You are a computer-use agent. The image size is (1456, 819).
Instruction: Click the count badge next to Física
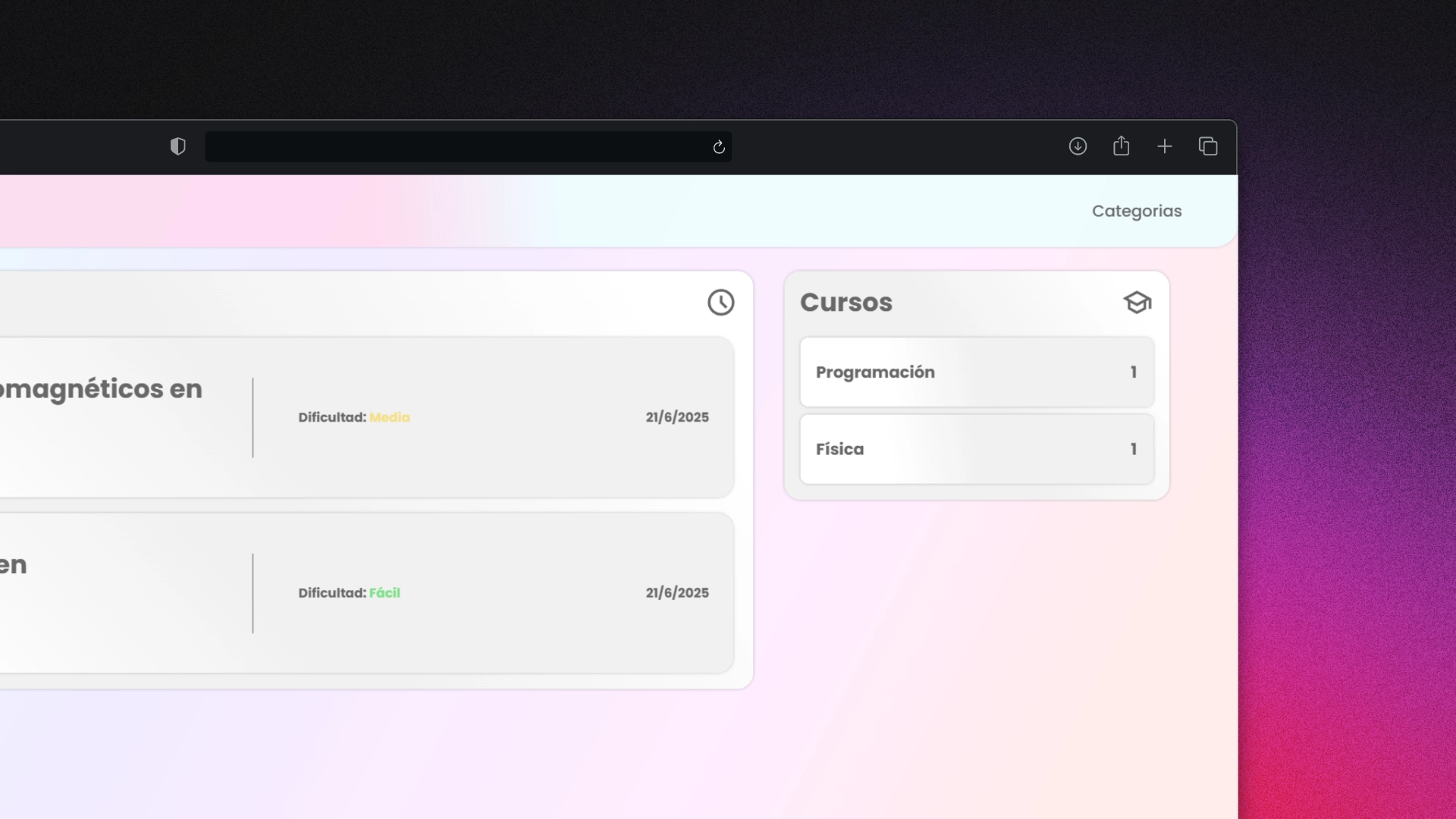pyautogui.click(x=1134, y=449)
